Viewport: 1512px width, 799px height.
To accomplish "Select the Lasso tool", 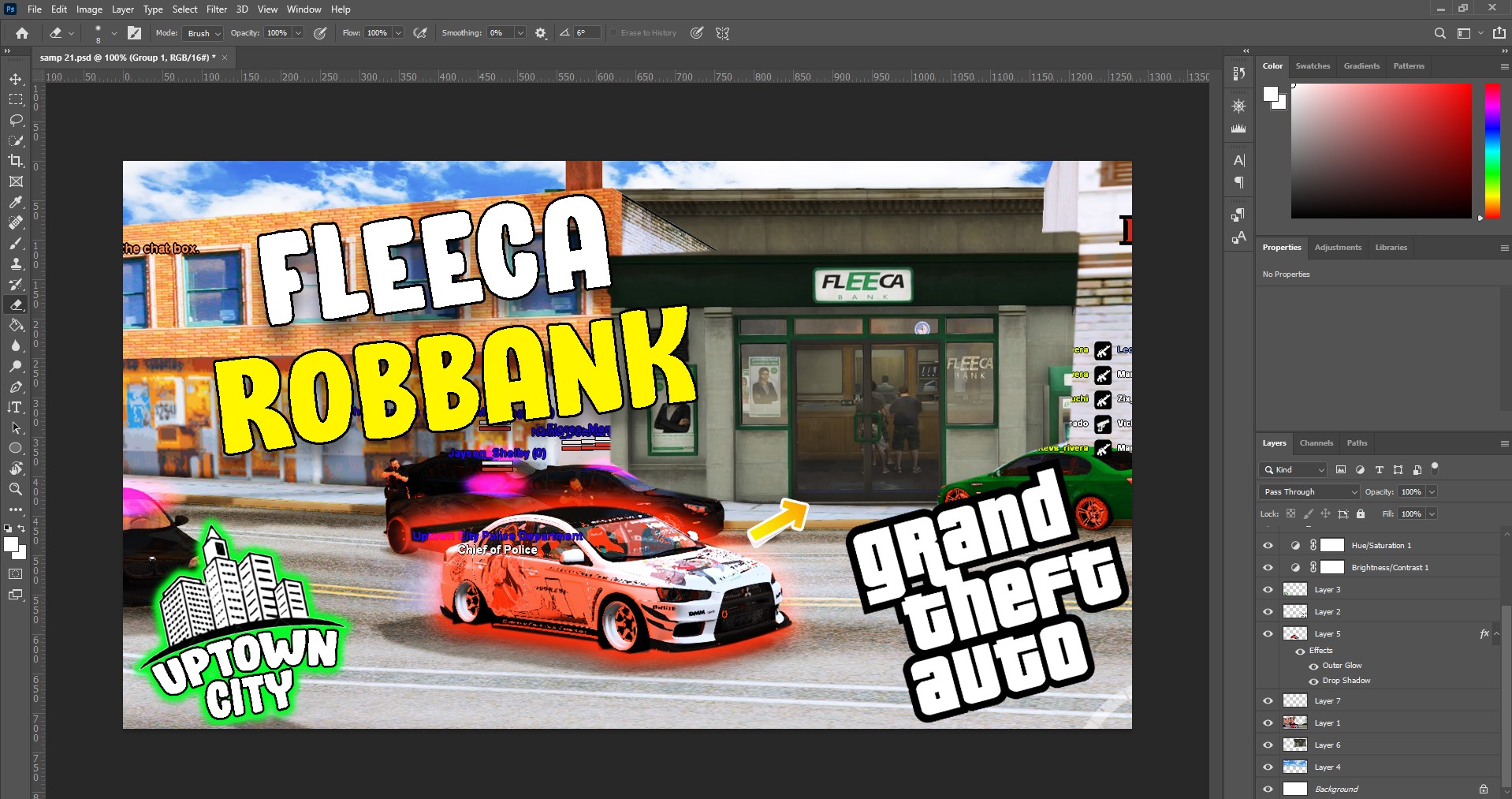I will point(16,120).
